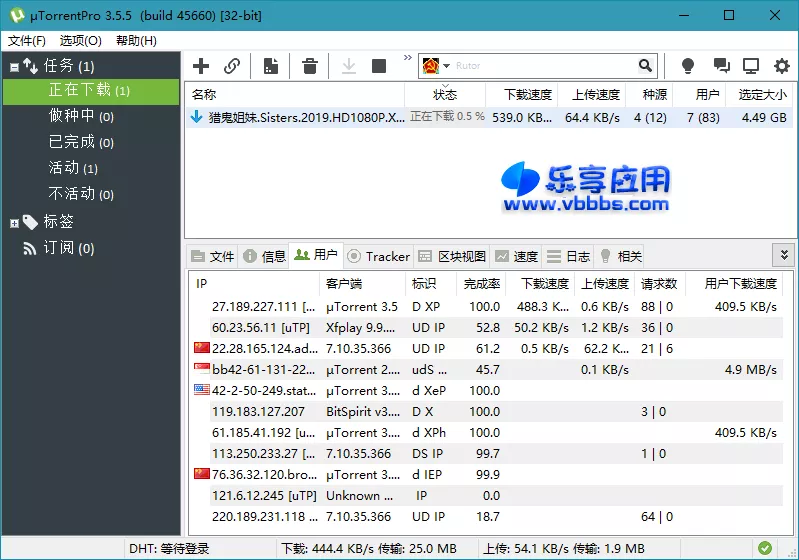799x560 pixels.
Task: Select peer 121.6.12.245 [uTP] row
Action: (486, 496)
